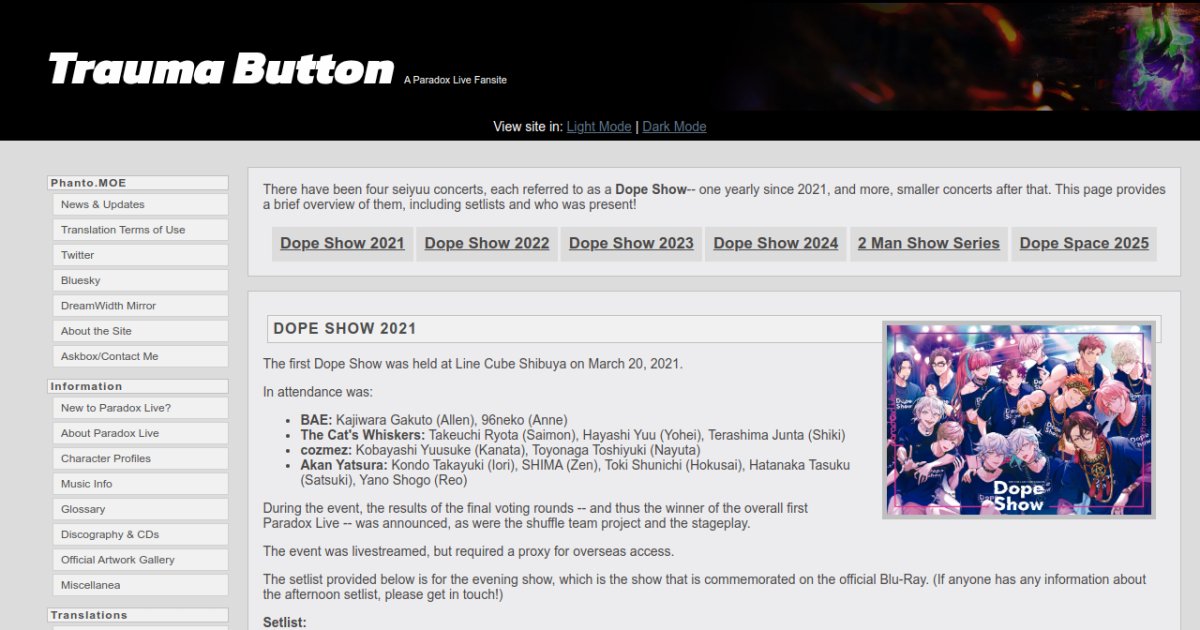Click the Trauma Button site title

(x=221, y=69)
